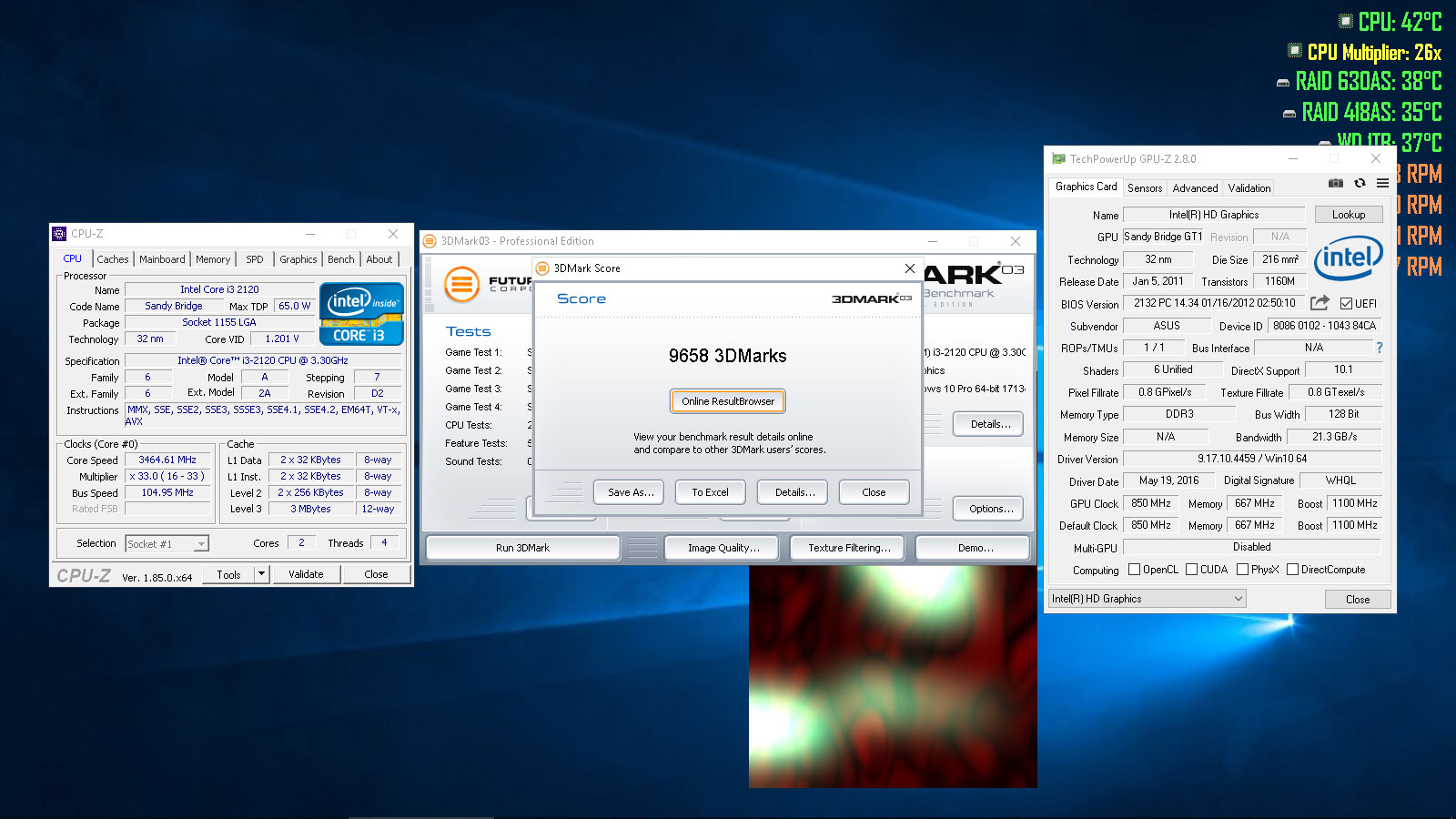Click the CPU Multiplier: 26x widget reading
Screen dimensions: 1456x819
1364,52
